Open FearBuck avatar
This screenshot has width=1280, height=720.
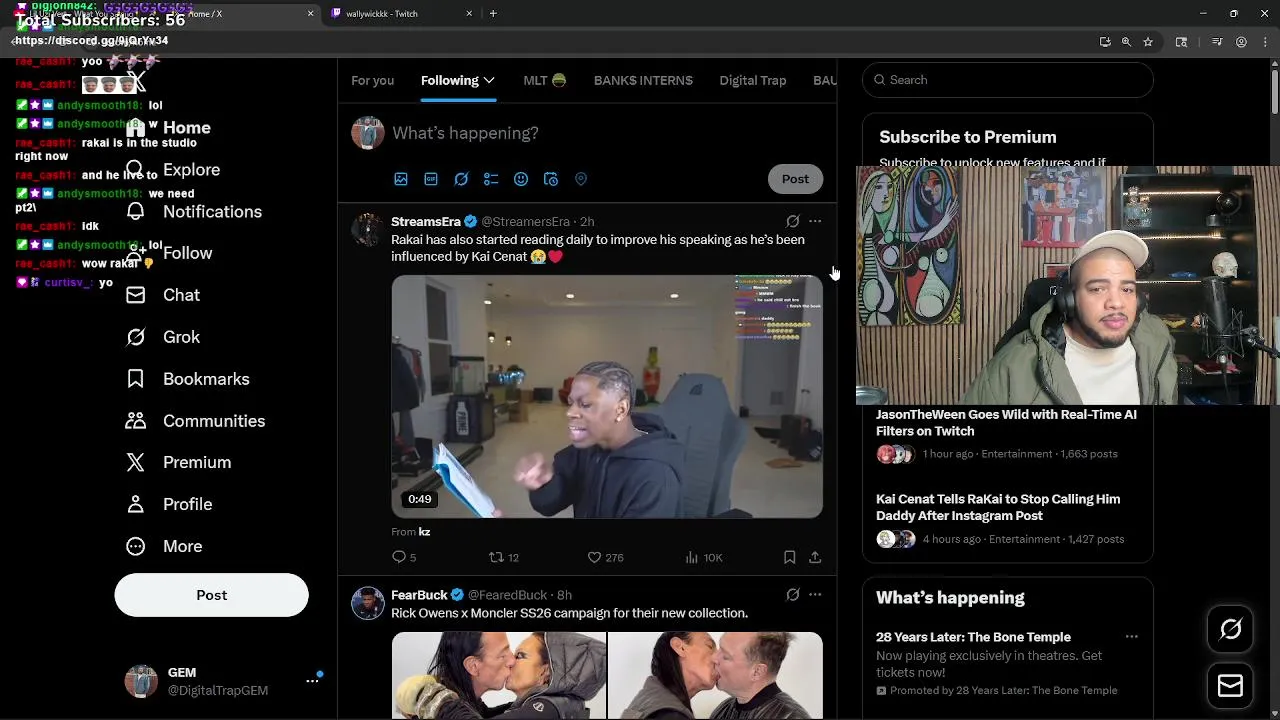(x=368, y=604)
